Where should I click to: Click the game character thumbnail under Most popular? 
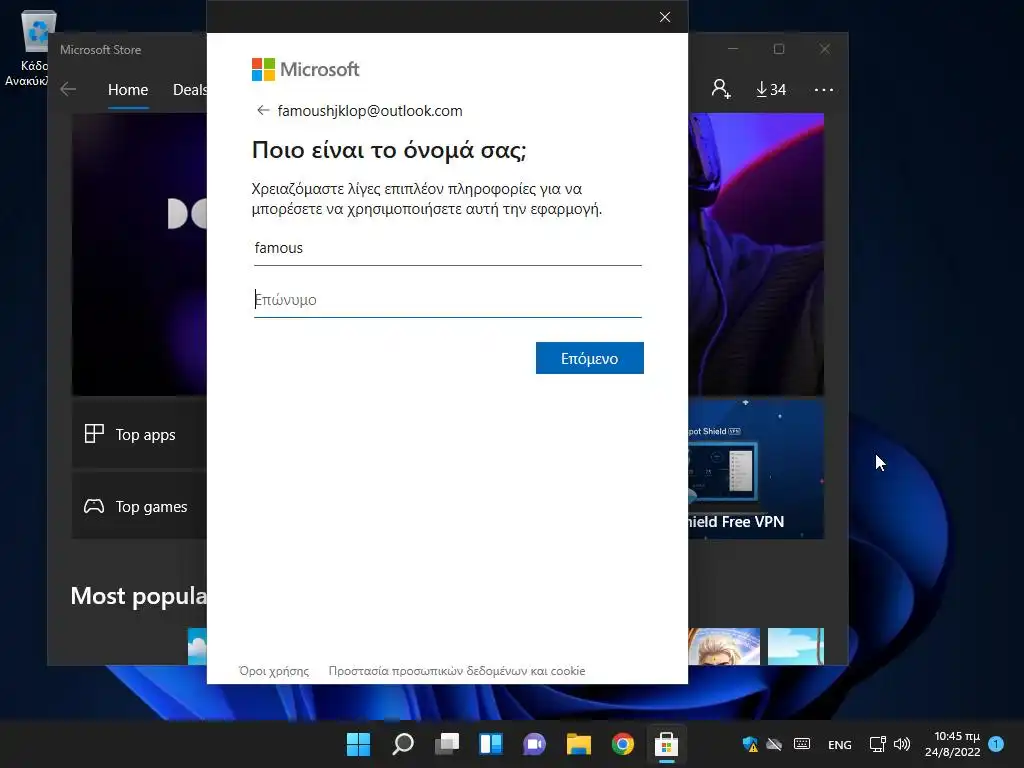pyautogui.click(x=724, y=647)
